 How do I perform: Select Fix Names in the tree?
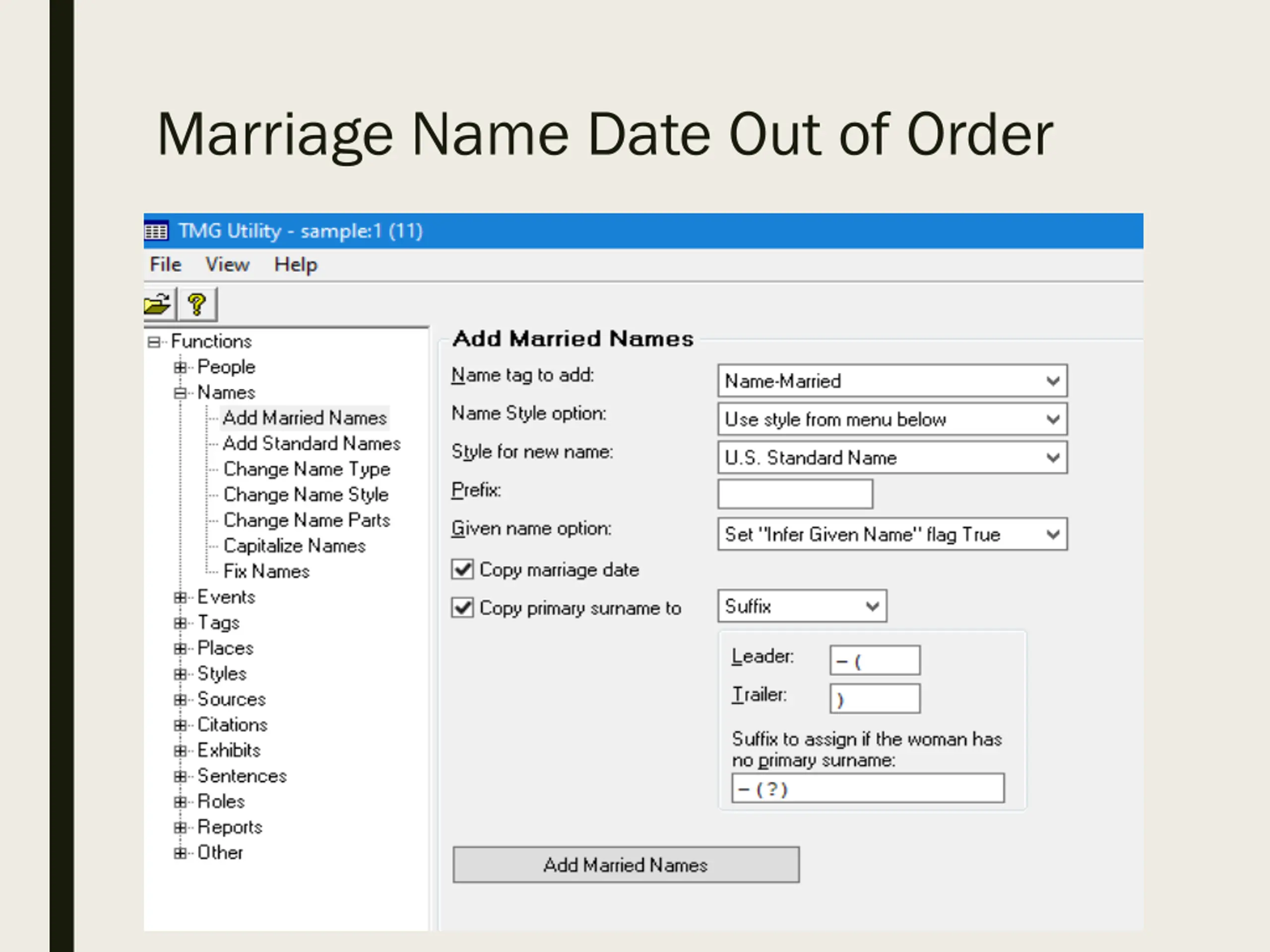[266, 572]
